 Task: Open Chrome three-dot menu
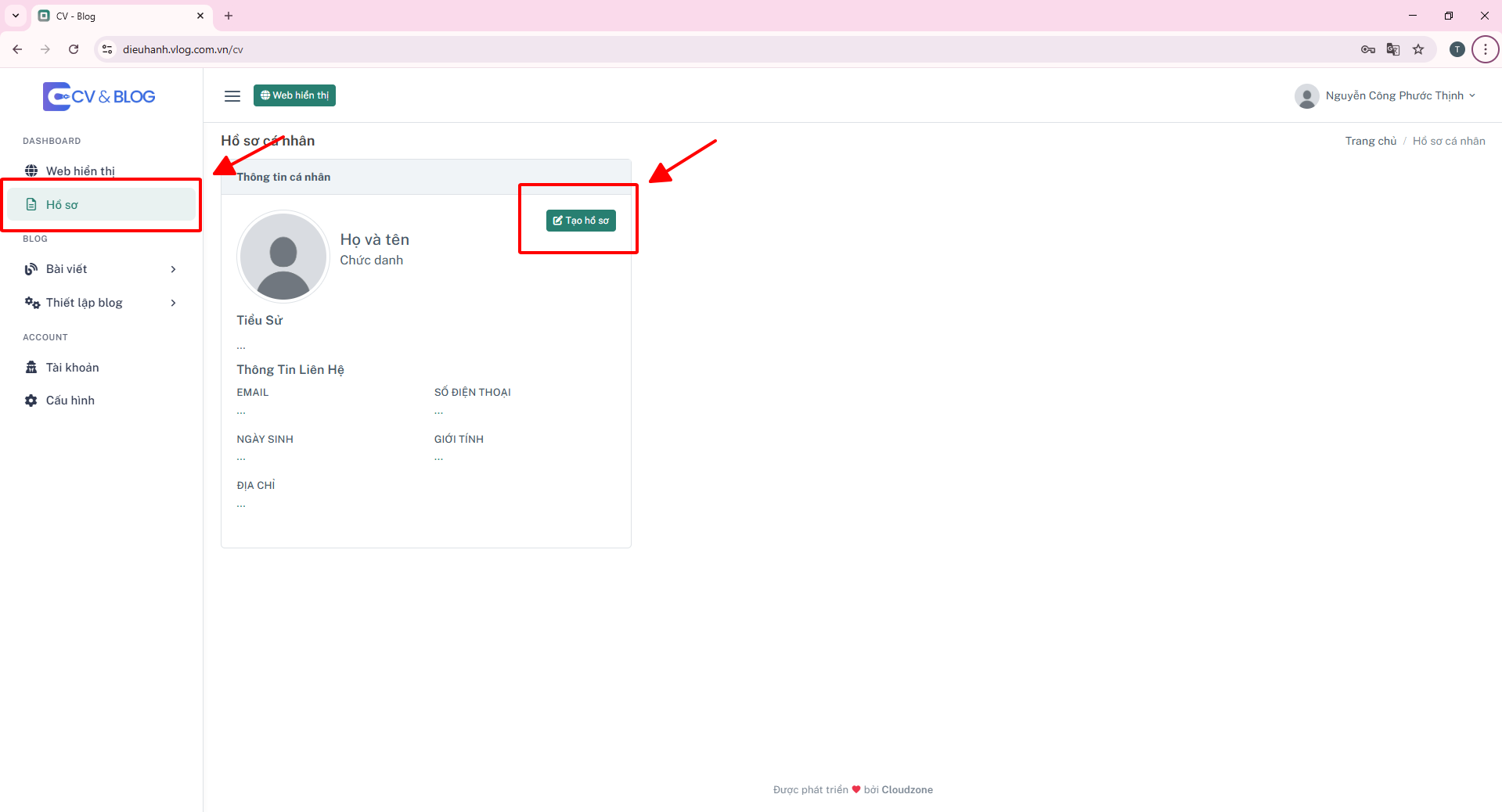(1485, 49)
